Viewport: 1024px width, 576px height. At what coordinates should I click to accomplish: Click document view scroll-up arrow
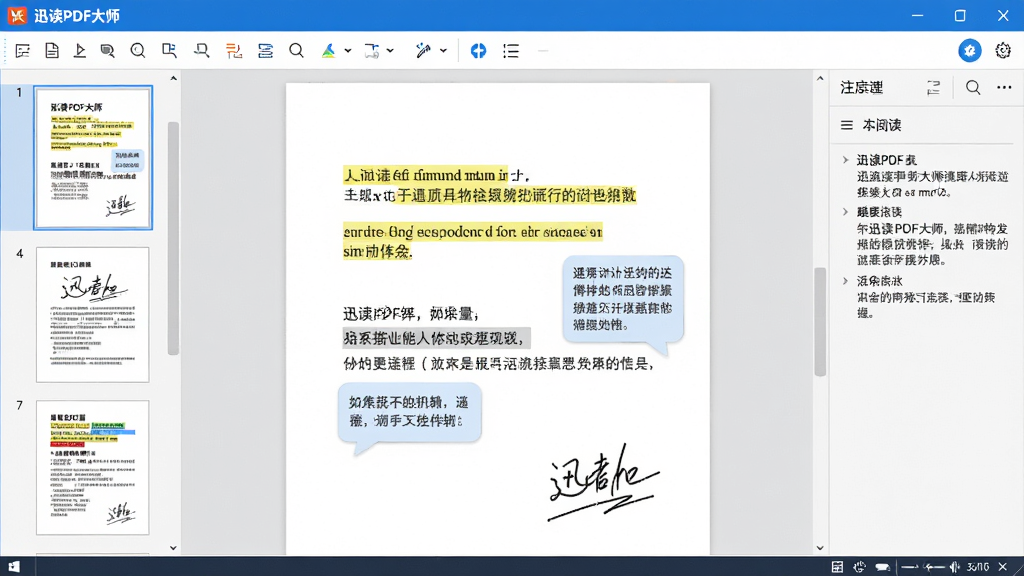point(820,78)
